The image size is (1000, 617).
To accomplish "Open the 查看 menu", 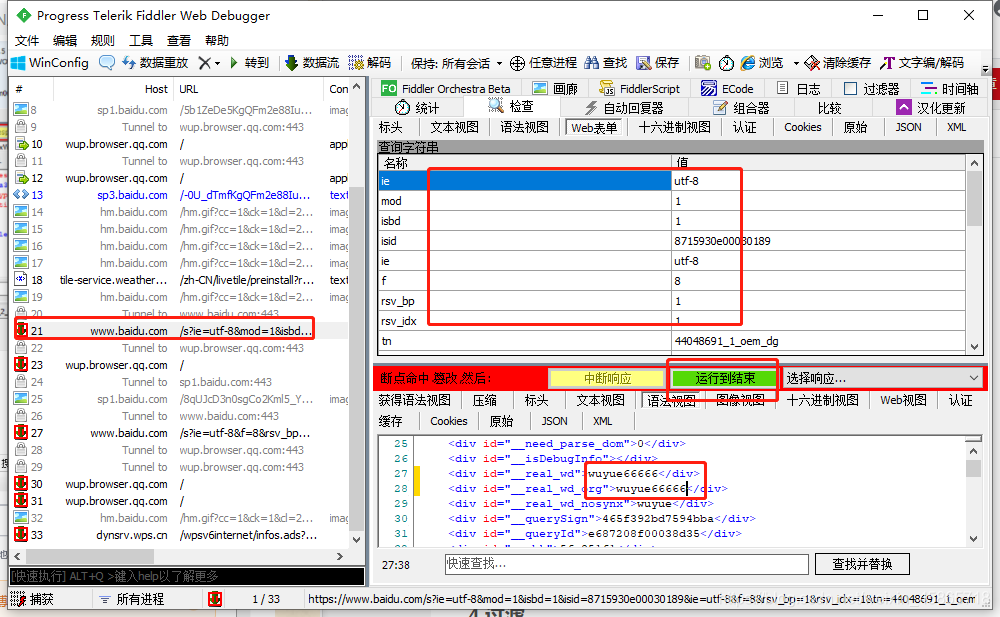I will 179,40.
